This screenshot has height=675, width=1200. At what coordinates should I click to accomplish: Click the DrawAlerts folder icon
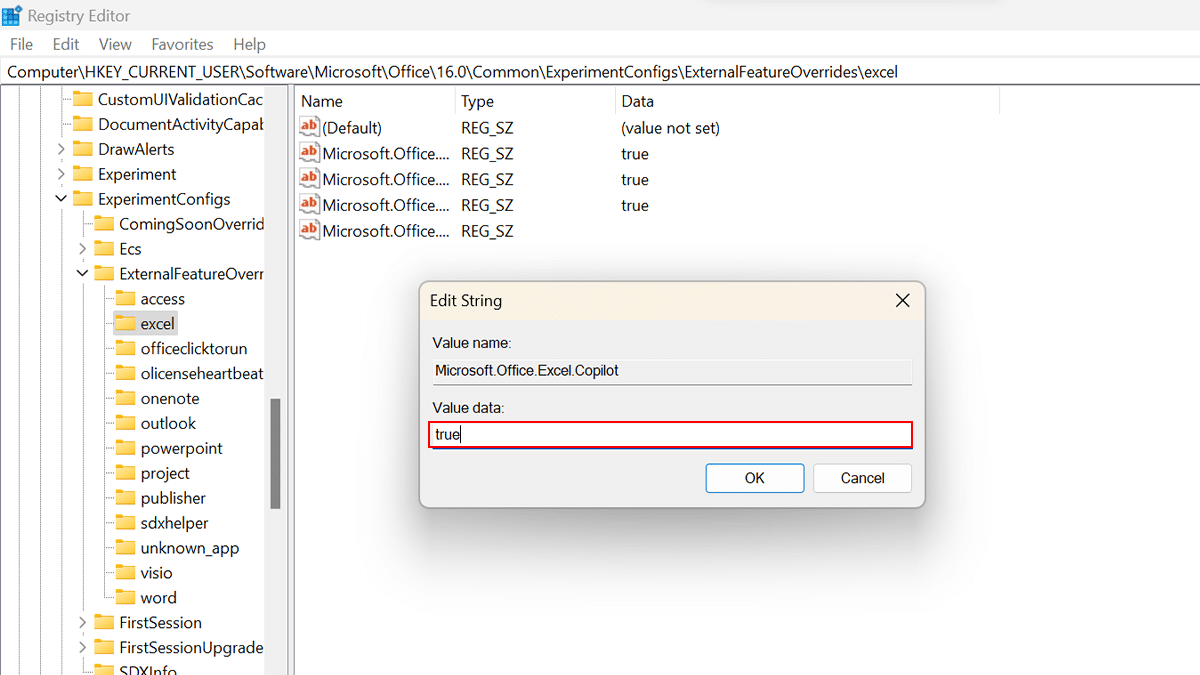click(83, 149)
